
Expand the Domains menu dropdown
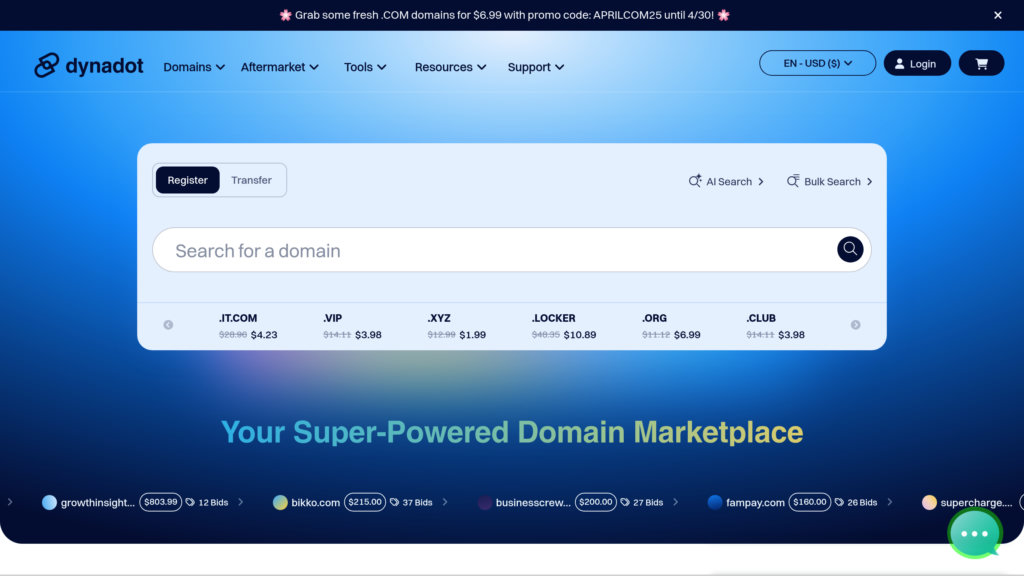click(x=194, y=67)
